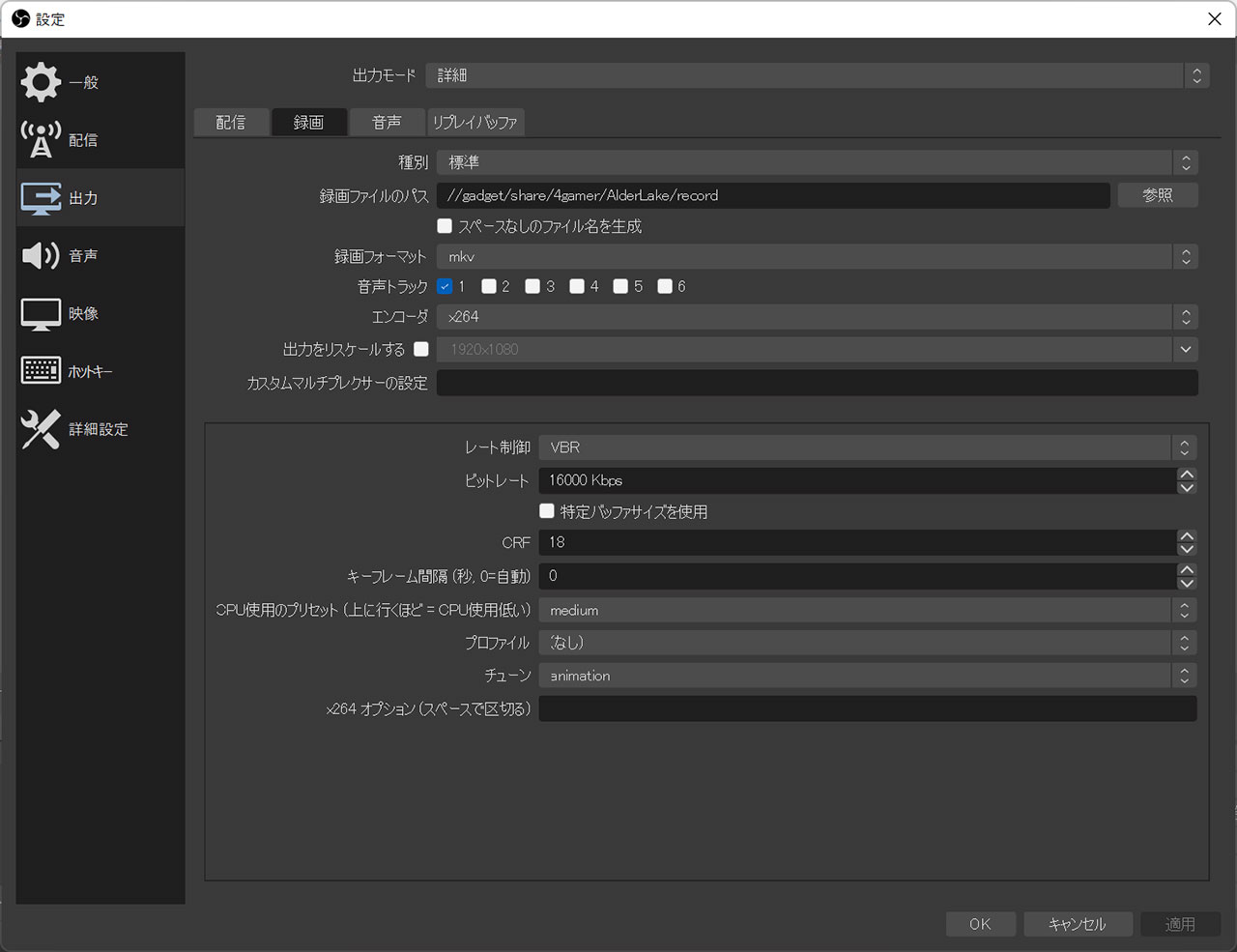This screenshot has height=952, width=1237.
Task: Enable 特定バッファサイズを使用 checkbox
Action: point(547,510)
